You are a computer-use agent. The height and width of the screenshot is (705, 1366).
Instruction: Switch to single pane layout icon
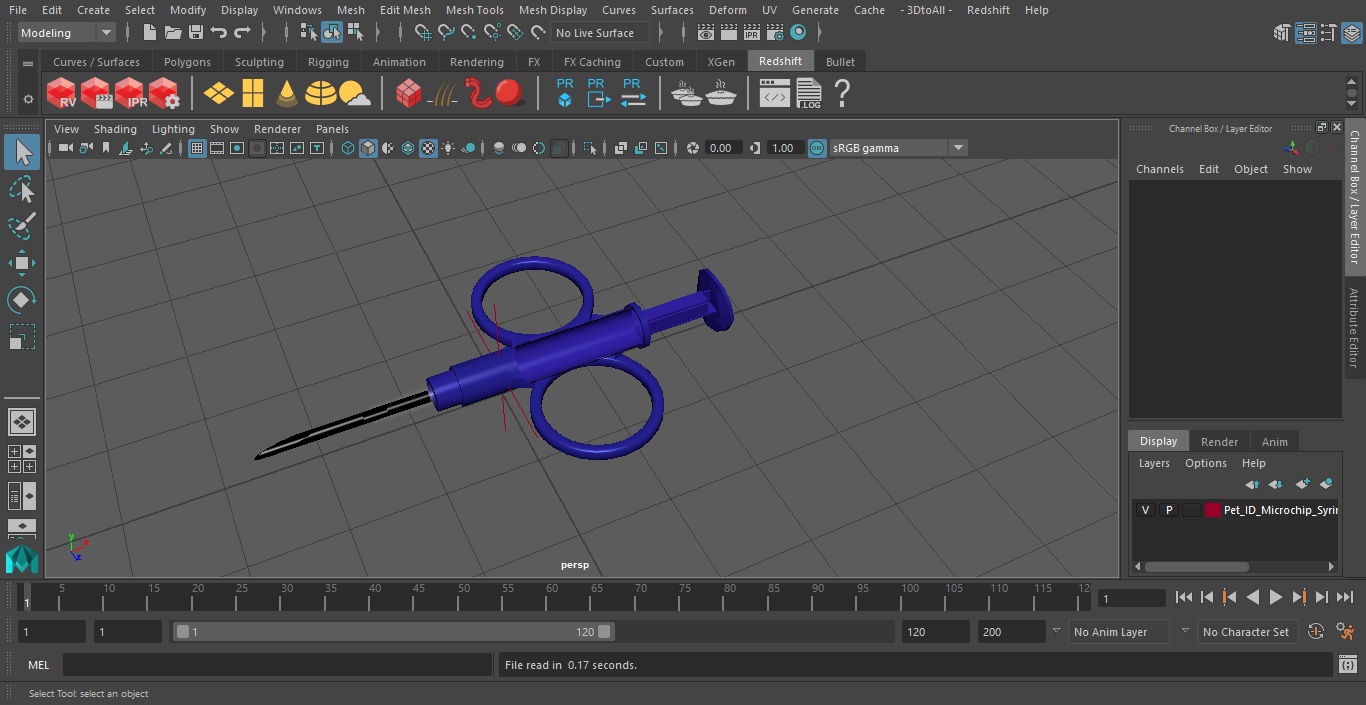(x=22, y=421)
